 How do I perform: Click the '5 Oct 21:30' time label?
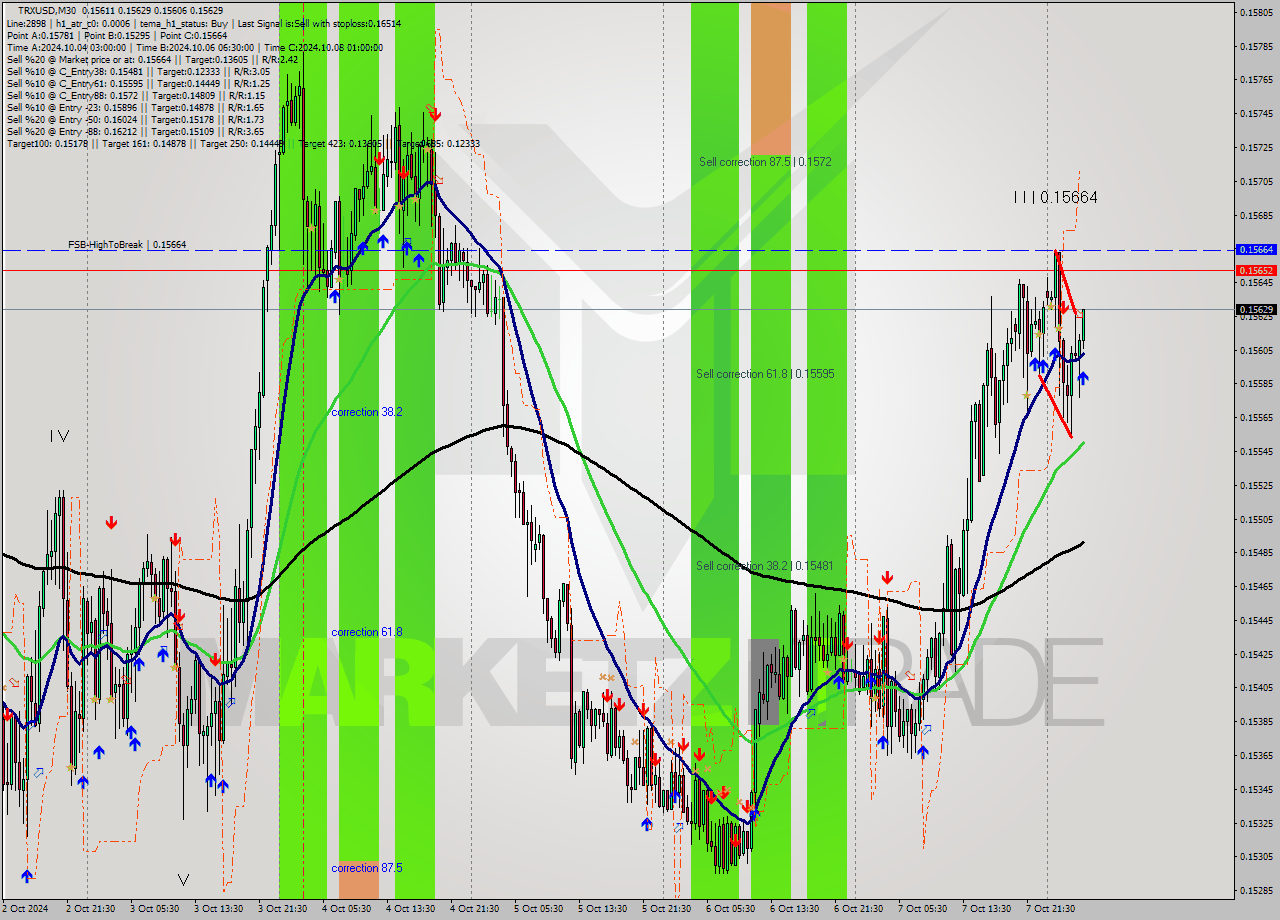666,908
